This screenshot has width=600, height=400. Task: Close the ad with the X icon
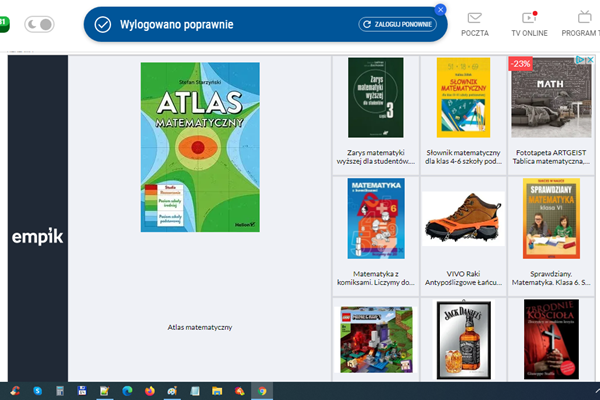tap(591, 61)
